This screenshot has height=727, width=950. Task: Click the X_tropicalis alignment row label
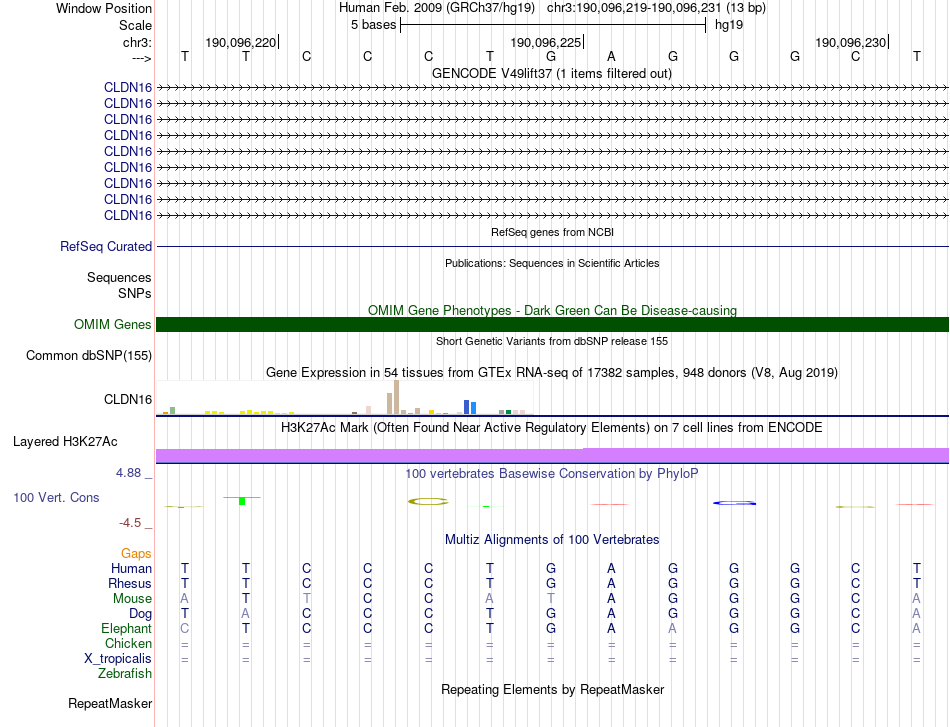tap(118, 659)
